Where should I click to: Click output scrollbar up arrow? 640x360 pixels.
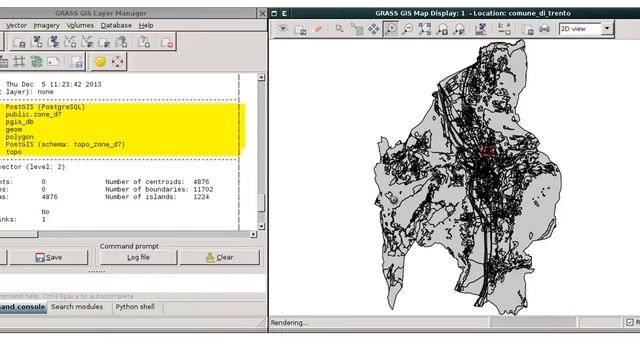point(261,77)
